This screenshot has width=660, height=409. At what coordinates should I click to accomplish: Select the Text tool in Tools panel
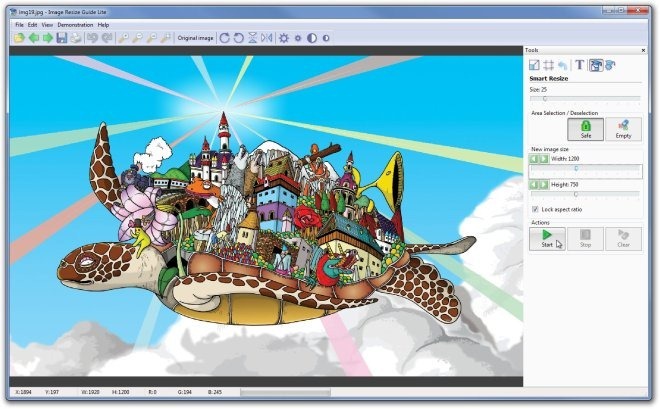coord(580,65)
